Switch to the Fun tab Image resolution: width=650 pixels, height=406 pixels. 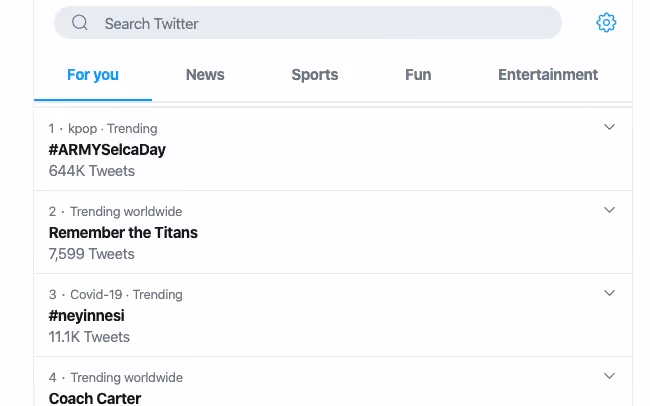tap(418, 75)
